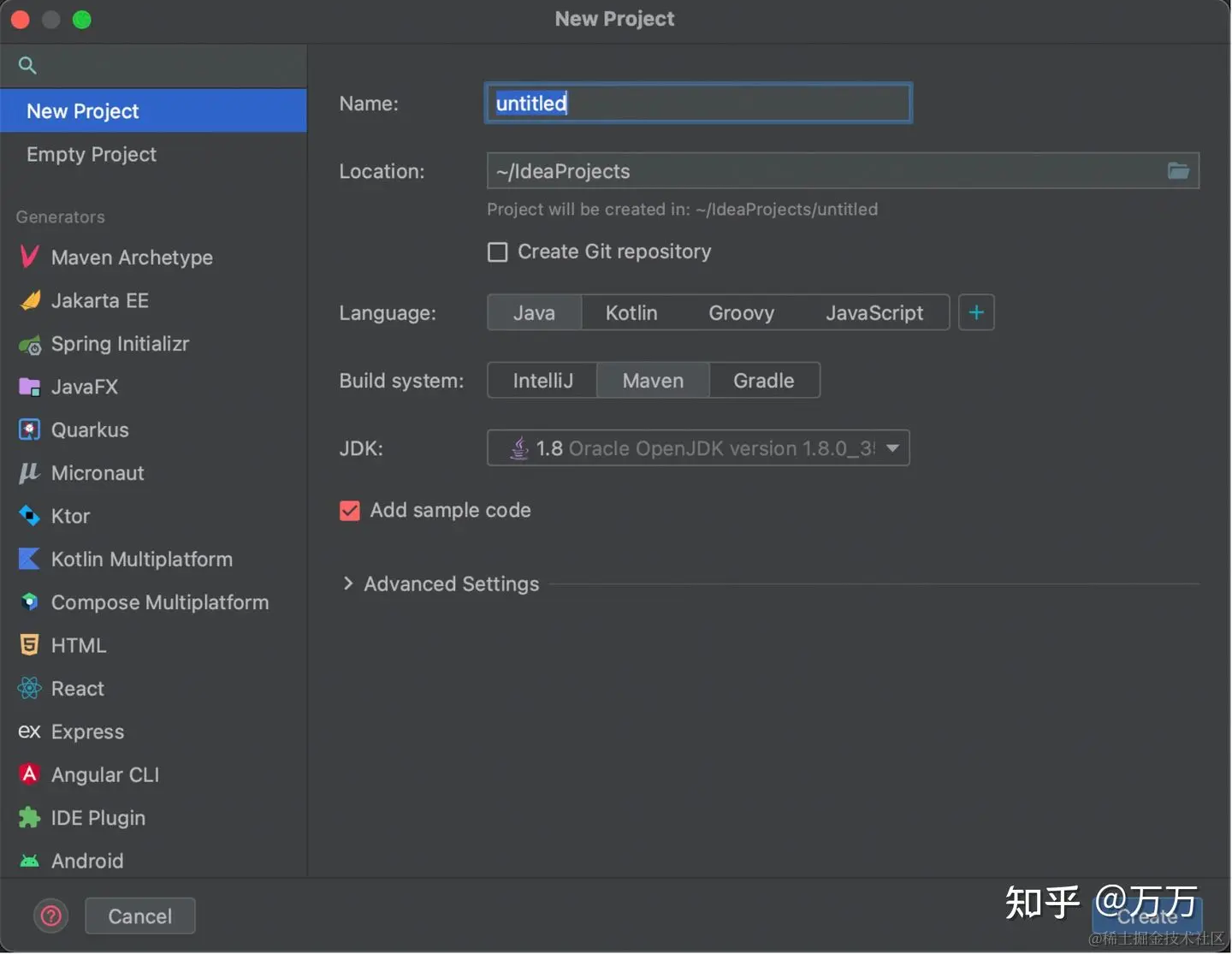Choose Gradle build system

(764, 381)
